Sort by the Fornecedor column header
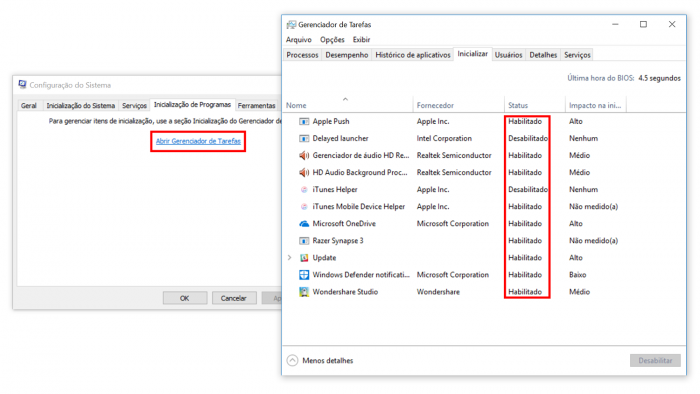 coord(435,106)
